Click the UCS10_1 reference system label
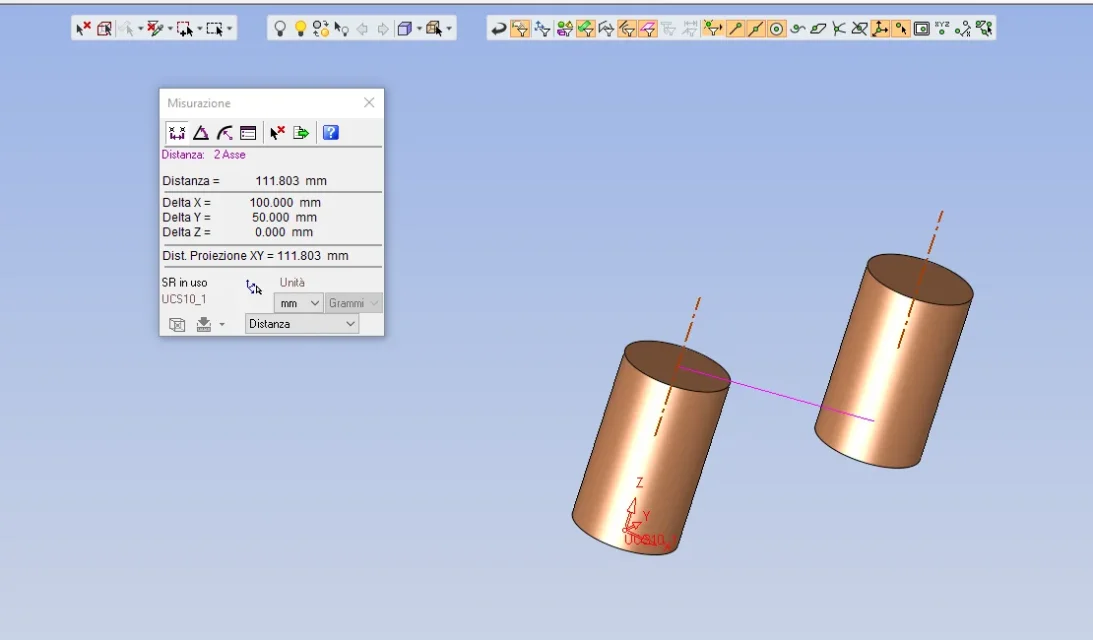Screen dimensions: 1093x640 click(184, 299)
